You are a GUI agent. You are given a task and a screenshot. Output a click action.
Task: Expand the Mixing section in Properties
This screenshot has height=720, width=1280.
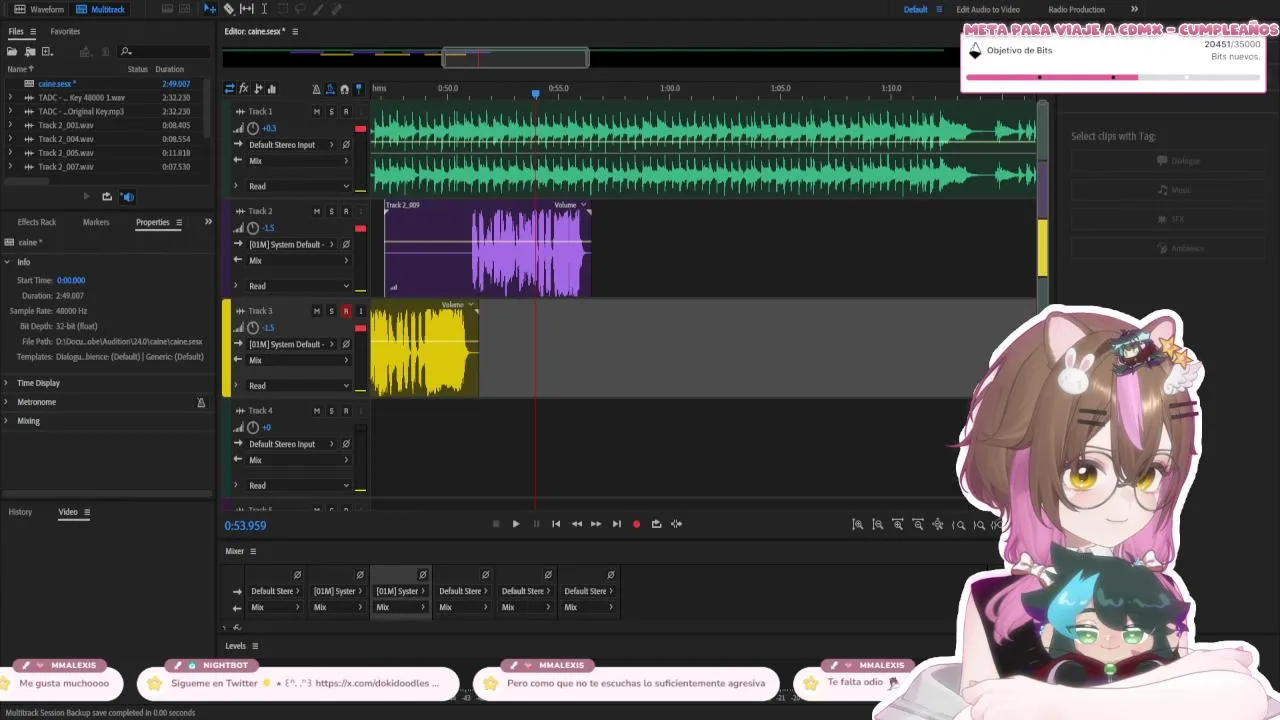tap(8, 421)
